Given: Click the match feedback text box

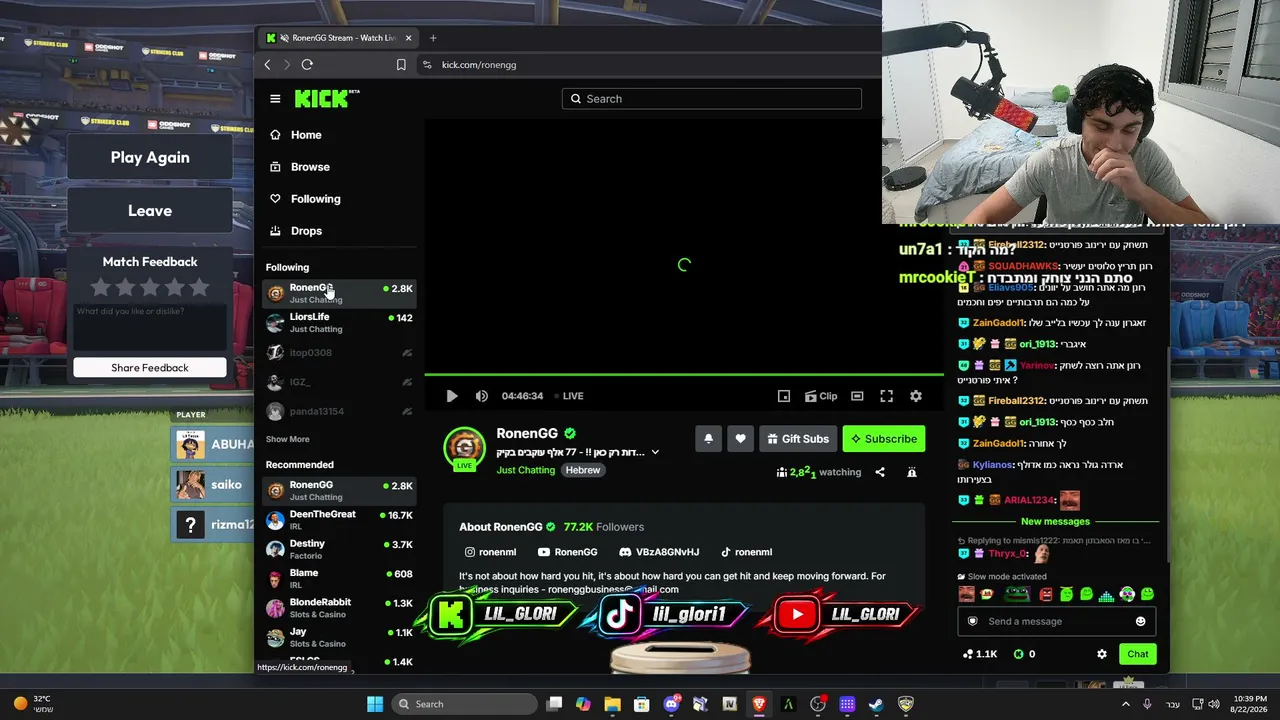Looking at the screenshot, I should [x=150, y=327].
